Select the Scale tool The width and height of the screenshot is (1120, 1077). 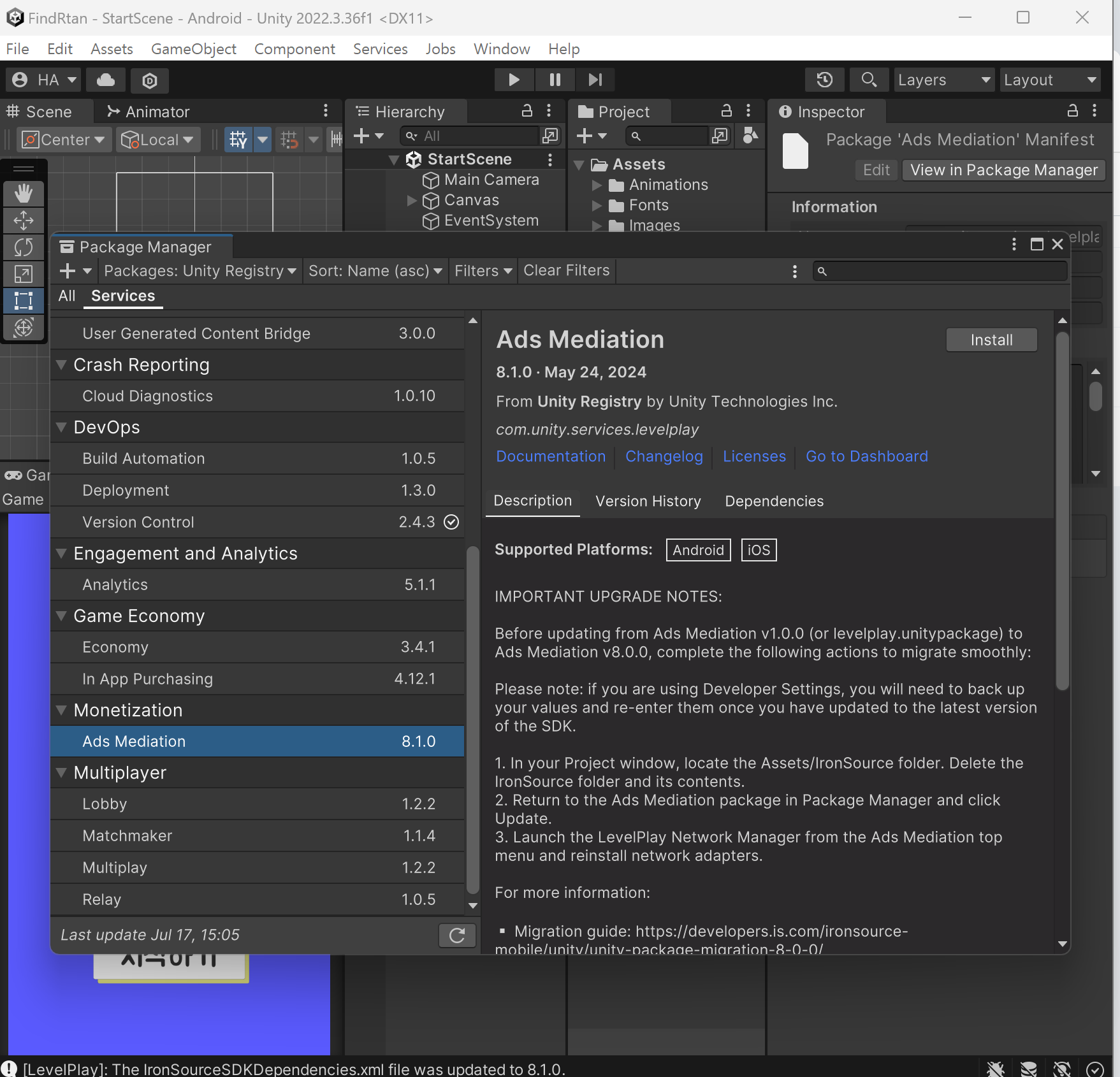(x=24, y=274)
